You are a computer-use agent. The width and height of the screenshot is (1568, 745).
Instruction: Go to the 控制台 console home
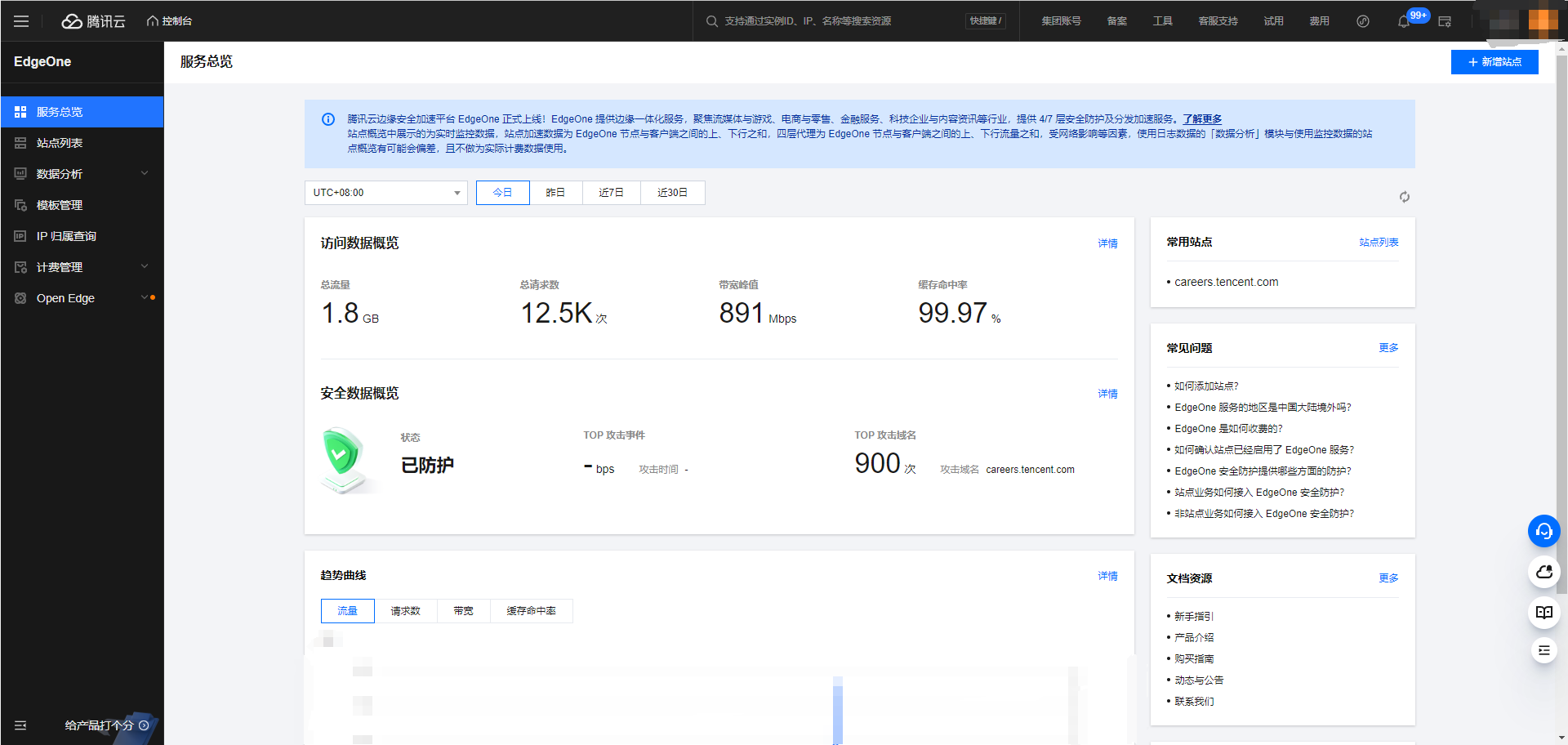tap(169, 21)
